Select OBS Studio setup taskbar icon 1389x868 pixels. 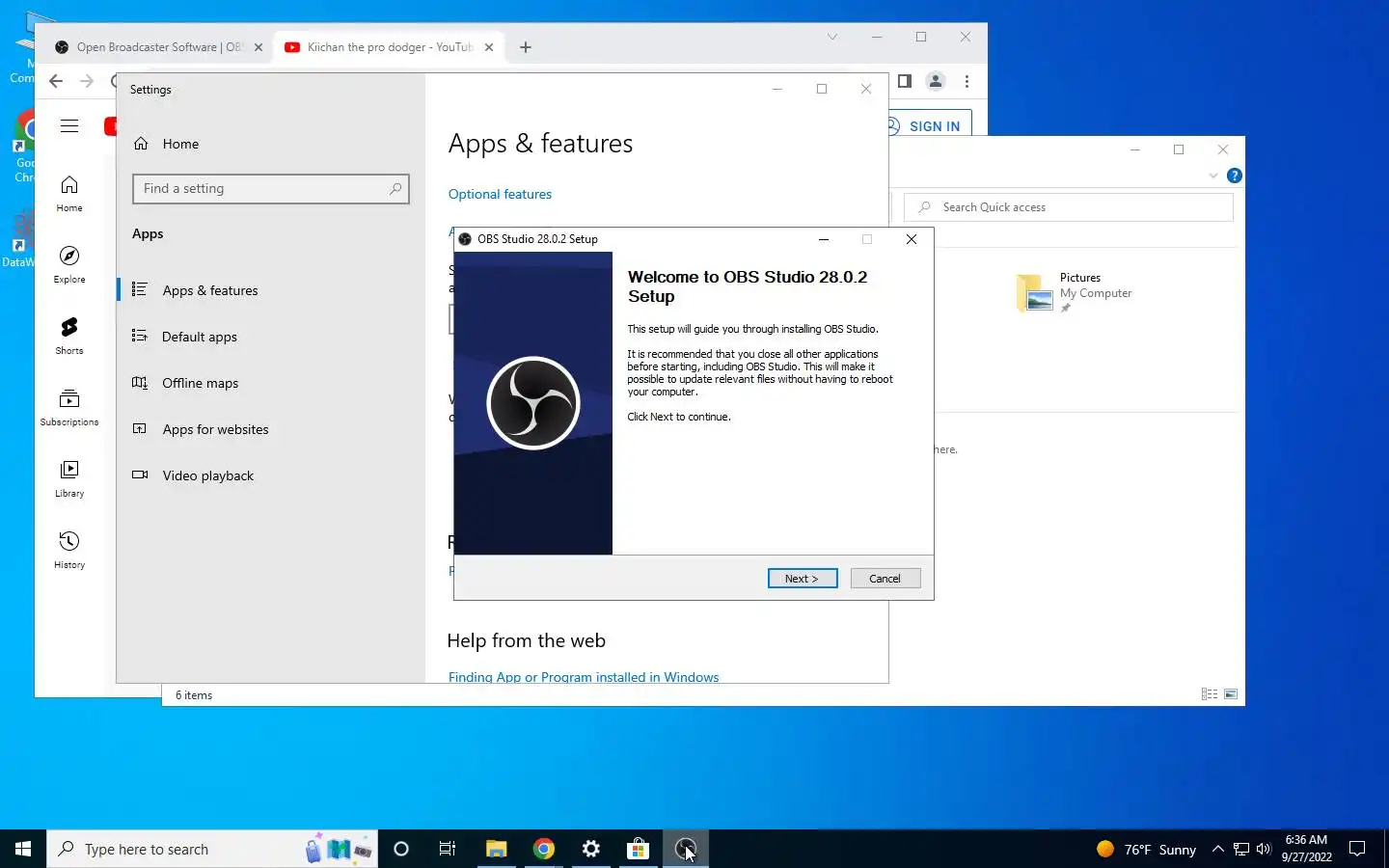click(686, 849)
